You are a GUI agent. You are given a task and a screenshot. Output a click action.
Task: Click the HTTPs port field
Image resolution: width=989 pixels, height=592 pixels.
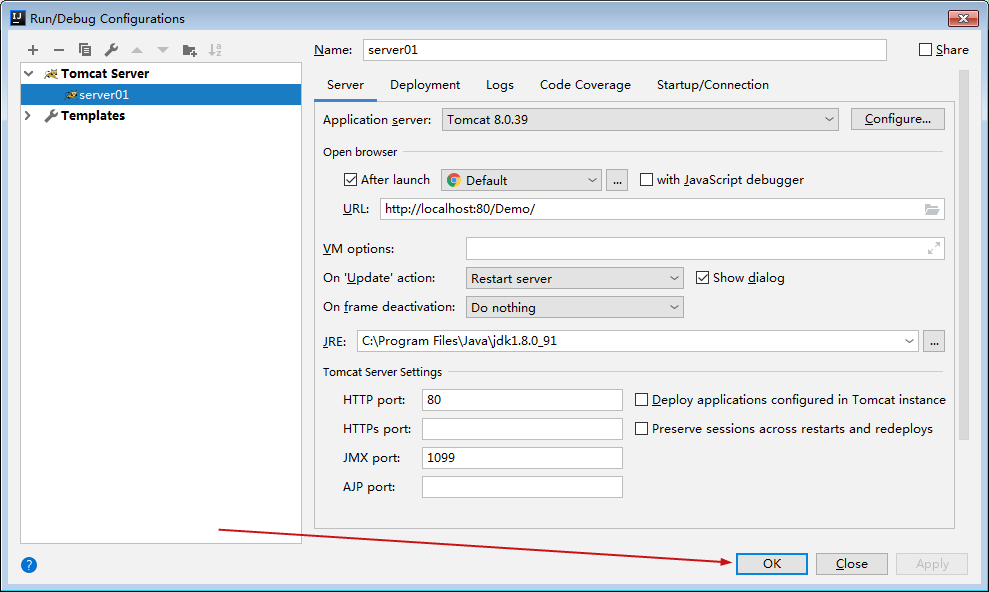click(522, 429)
